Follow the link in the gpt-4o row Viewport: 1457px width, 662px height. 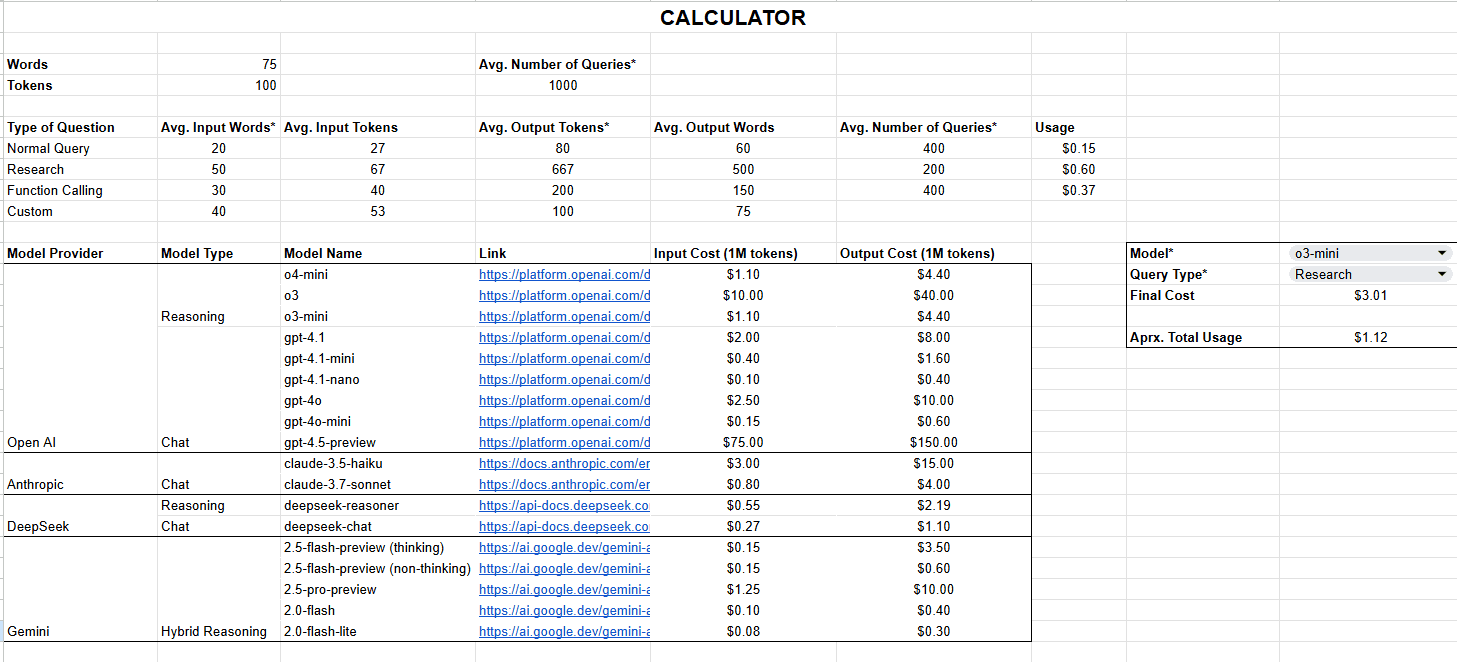pyautogui.click(x=565, y=400)
